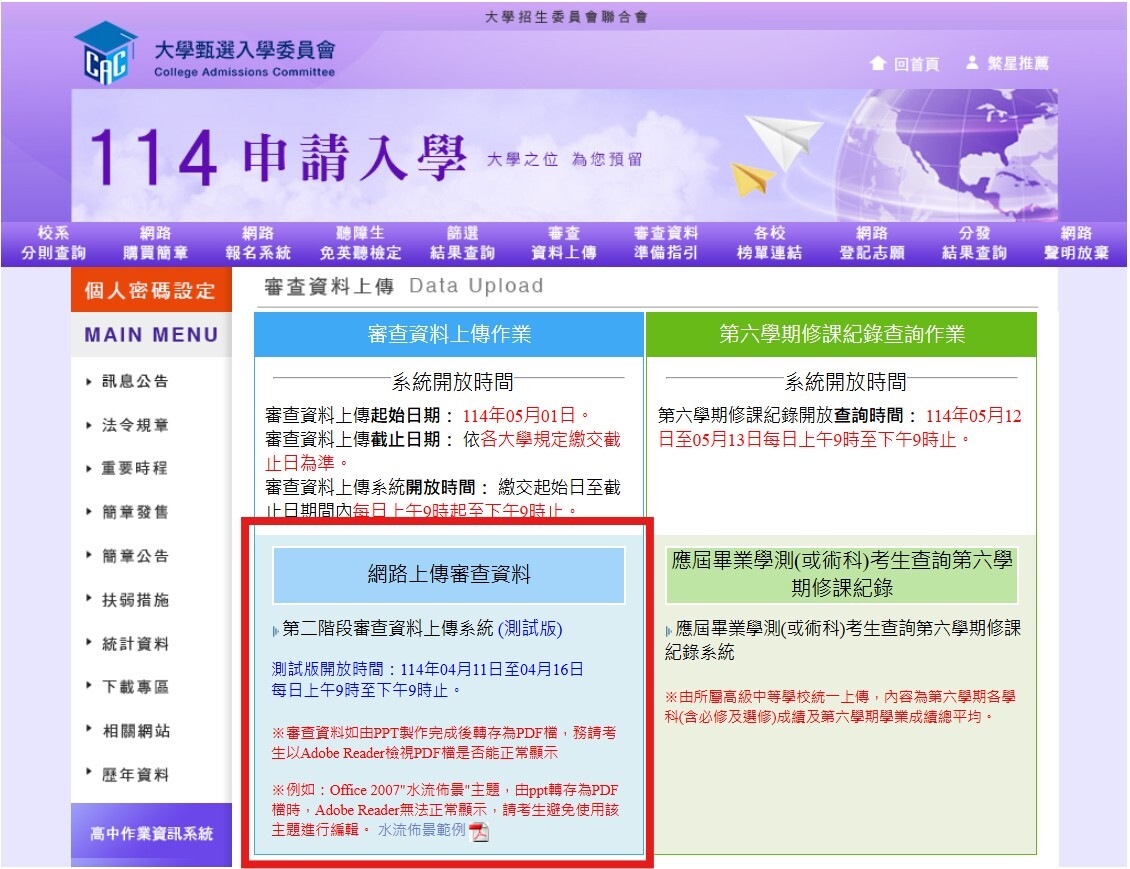Select 法令規章 in the main menu
Screen dimensions: 1130x869
[x=135, y=425]
